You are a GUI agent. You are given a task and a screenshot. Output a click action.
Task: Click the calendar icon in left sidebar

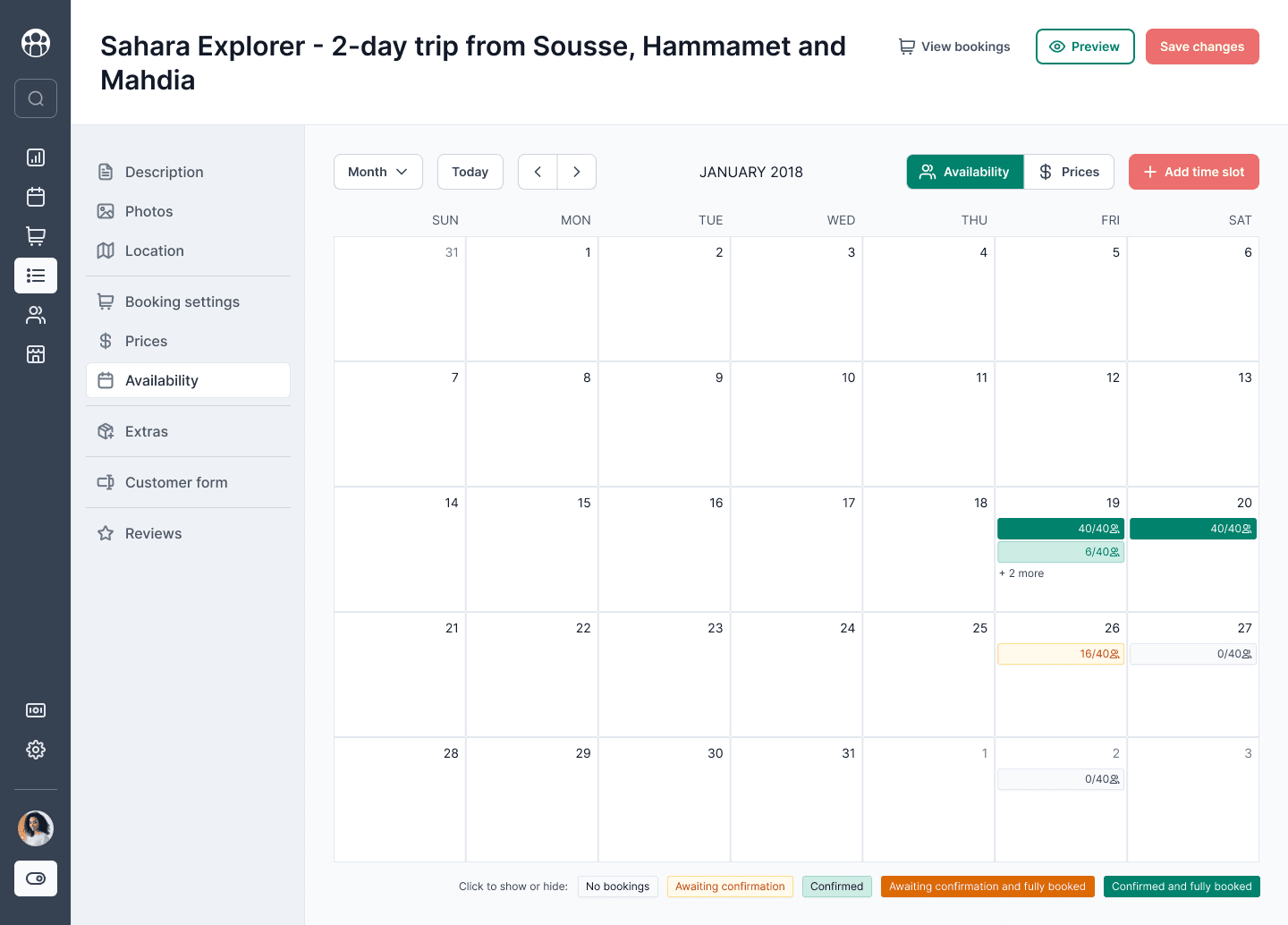point(36,197)
